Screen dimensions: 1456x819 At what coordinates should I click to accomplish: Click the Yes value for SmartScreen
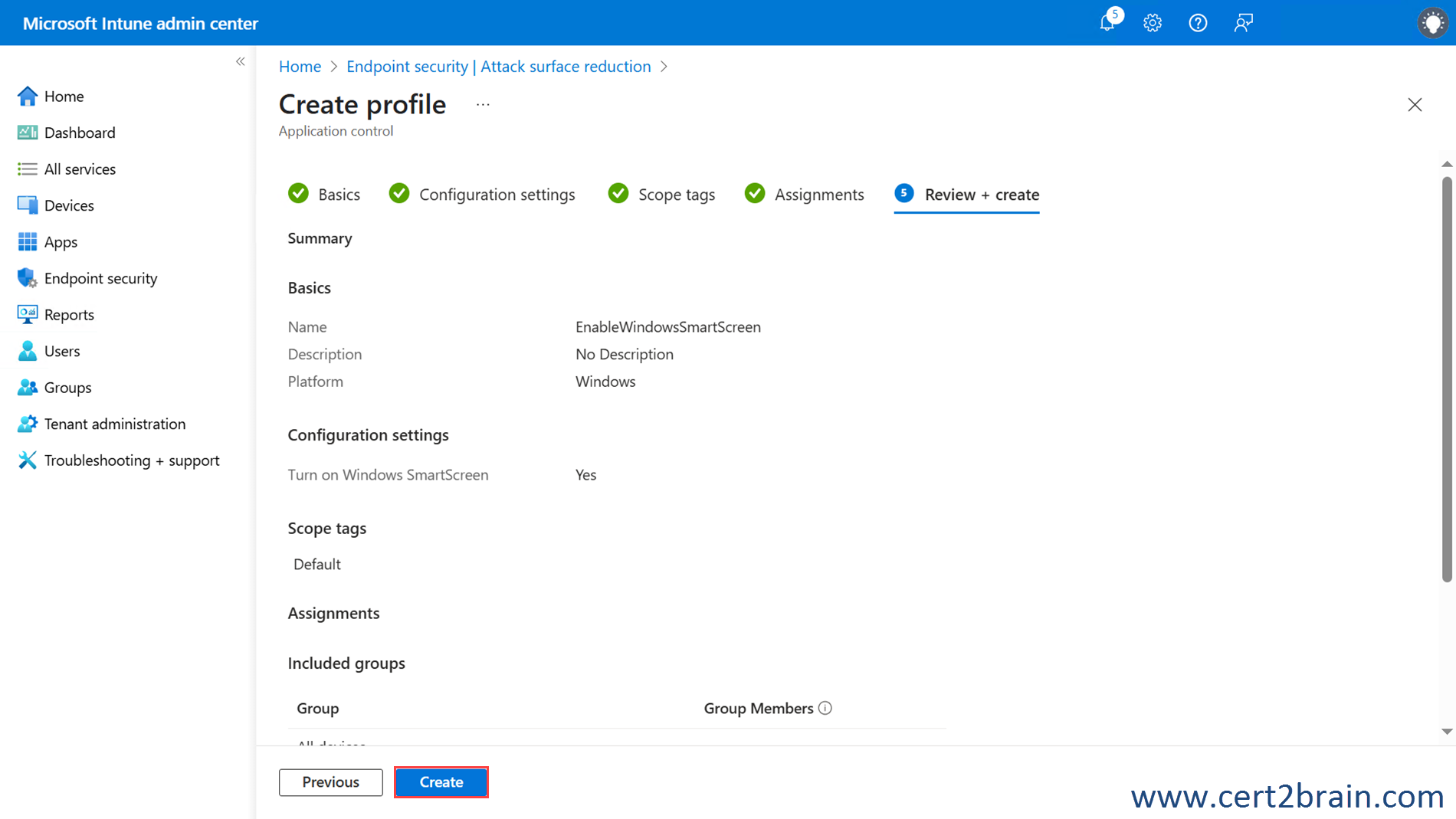click(585, 475)
